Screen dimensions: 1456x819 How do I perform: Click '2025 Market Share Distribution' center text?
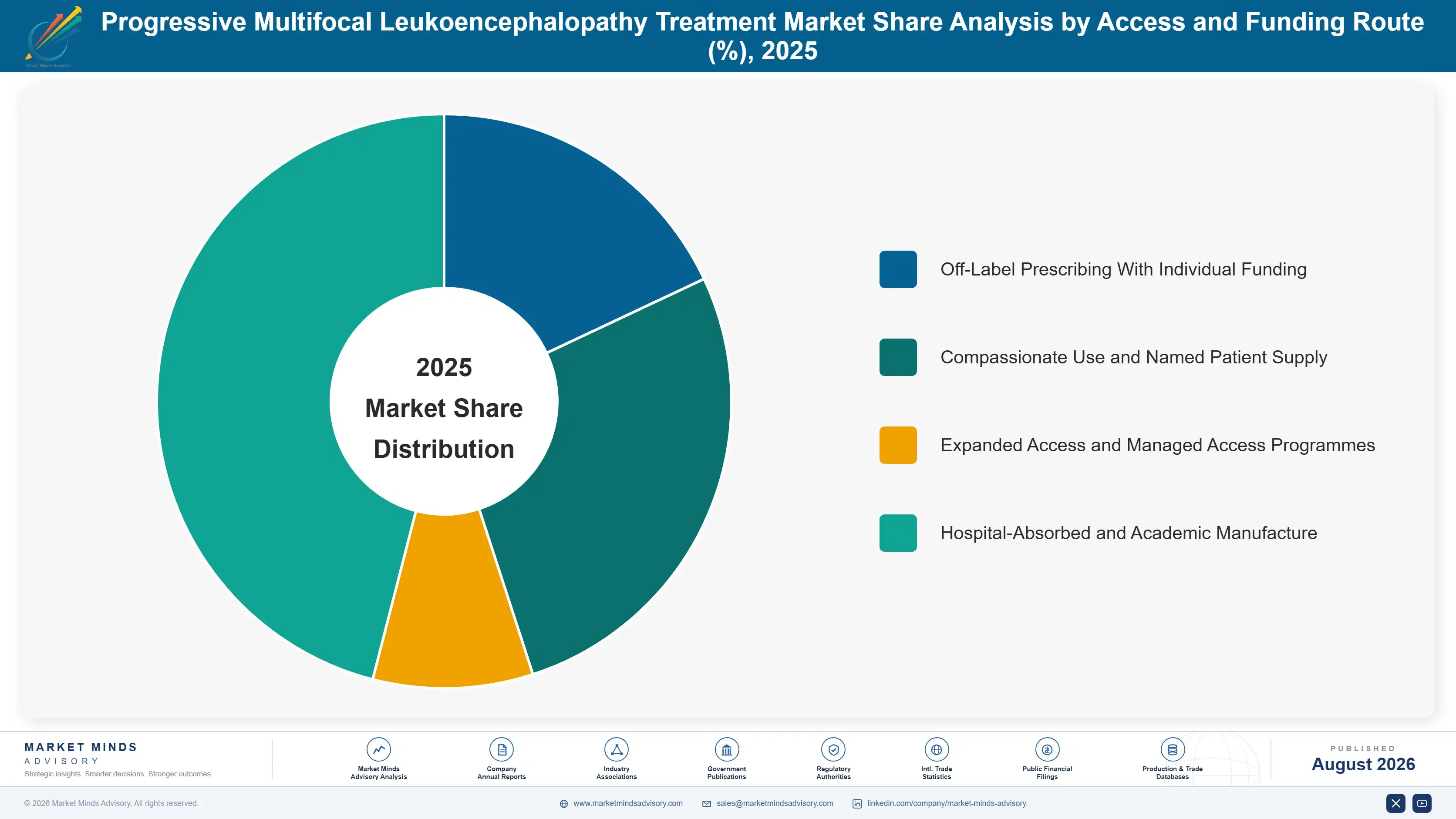(444, 408)
